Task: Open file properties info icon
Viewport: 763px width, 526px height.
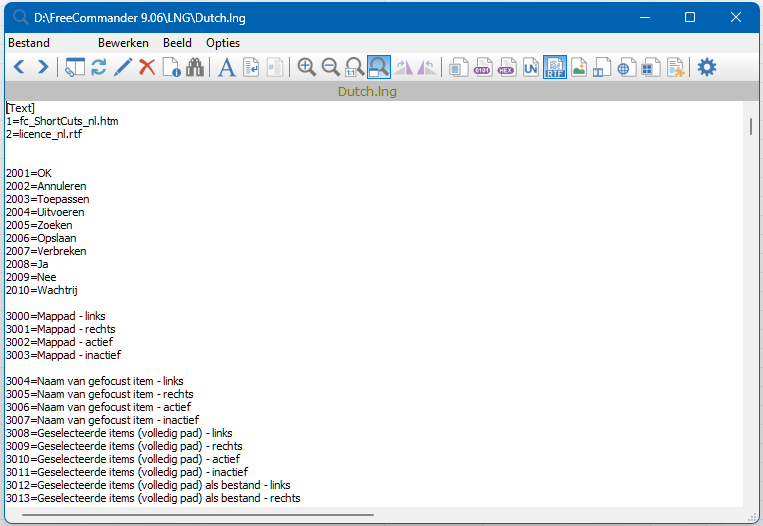Action: 171,67
